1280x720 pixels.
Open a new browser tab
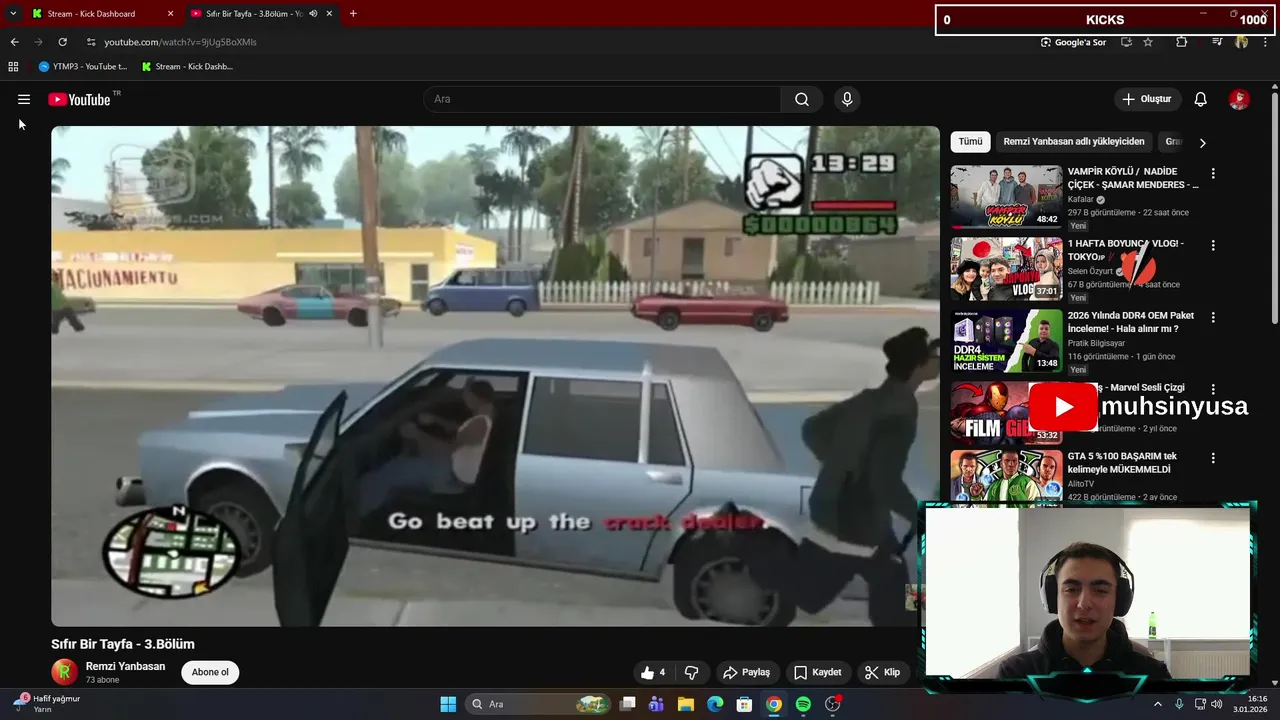tap(353, 14)
